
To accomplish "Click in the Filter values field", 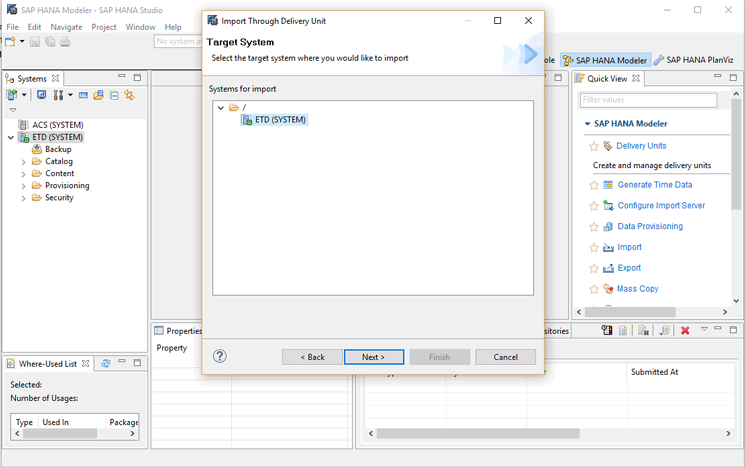I will pos(648,100).
